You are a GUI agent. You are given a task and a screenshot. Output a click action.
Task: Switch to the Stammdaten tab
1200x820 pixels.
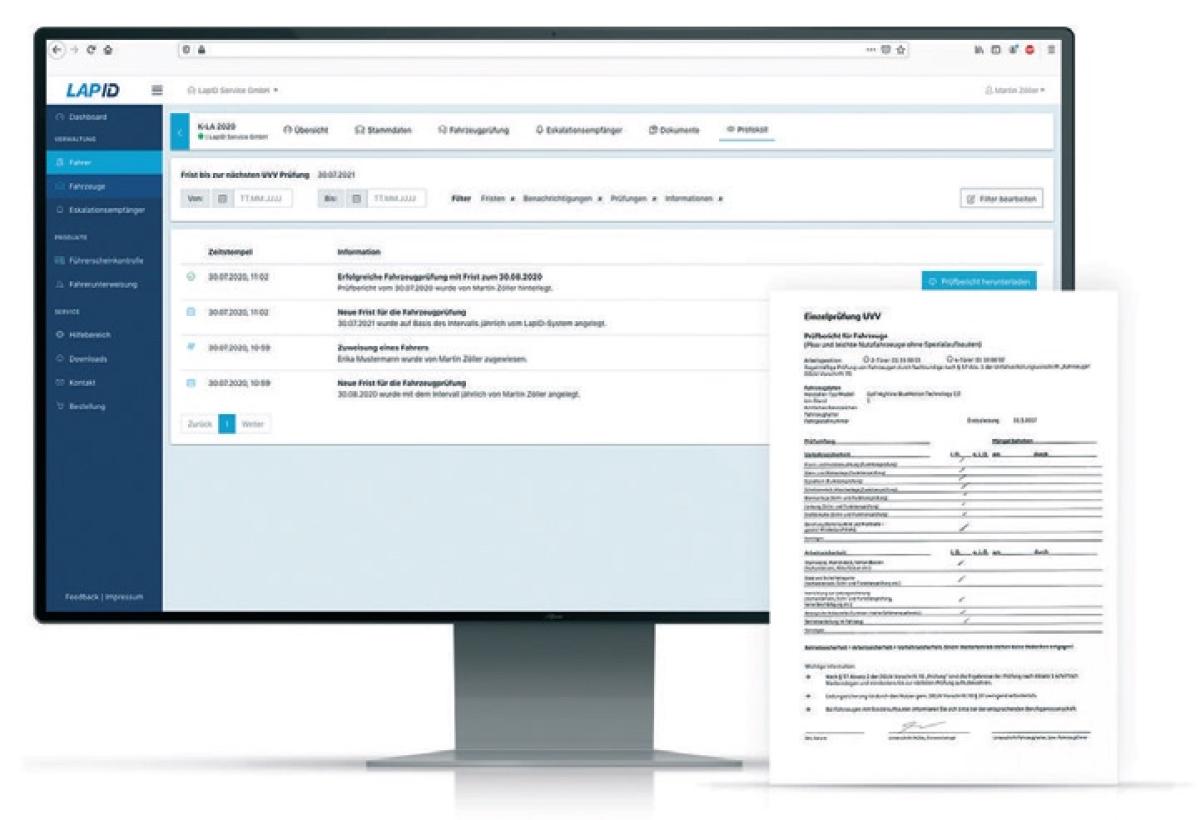[384, 130]
